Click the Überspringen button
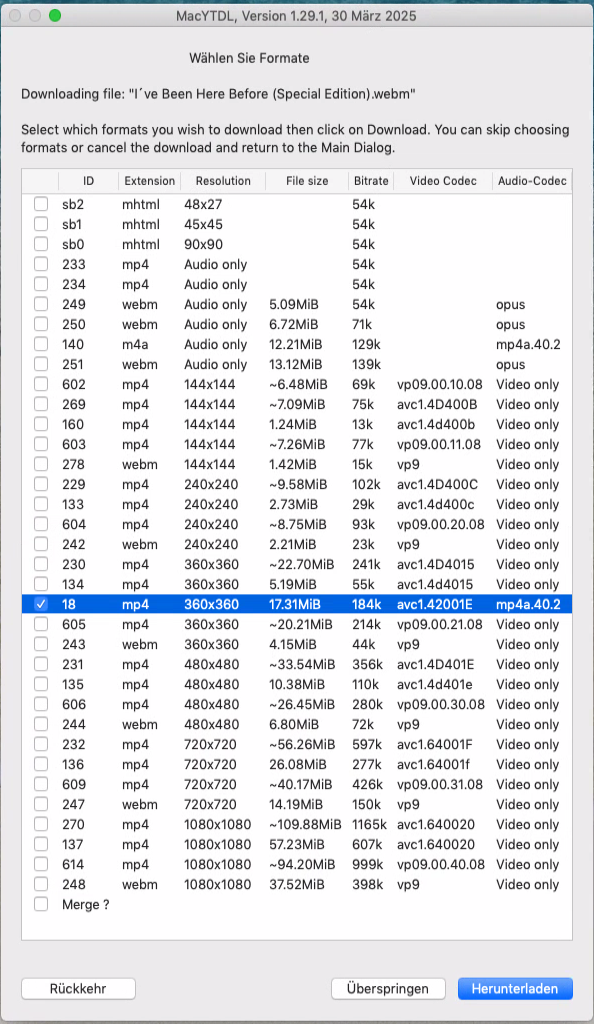 point(388,989)
